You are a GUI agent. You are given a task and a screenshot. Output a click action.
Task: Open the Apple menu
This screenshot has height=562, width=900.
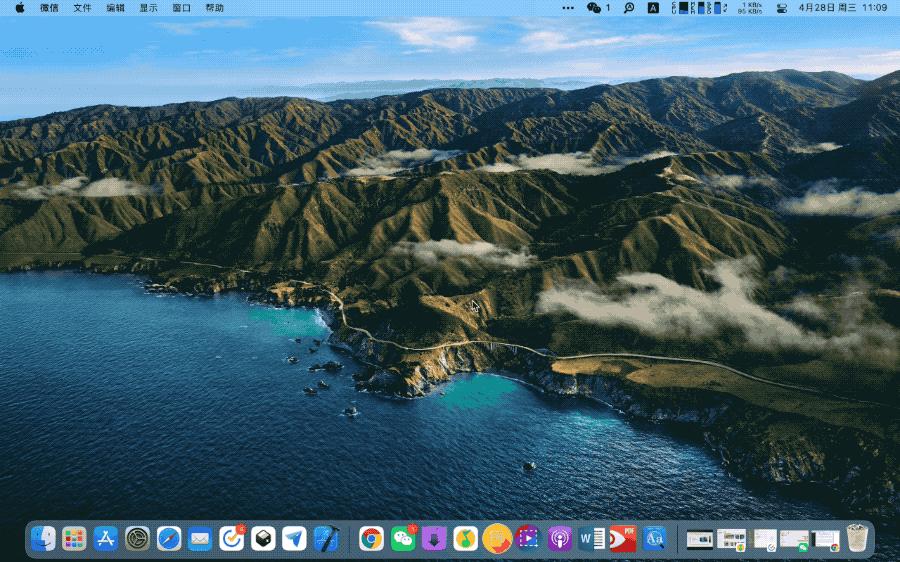(19, 7)
